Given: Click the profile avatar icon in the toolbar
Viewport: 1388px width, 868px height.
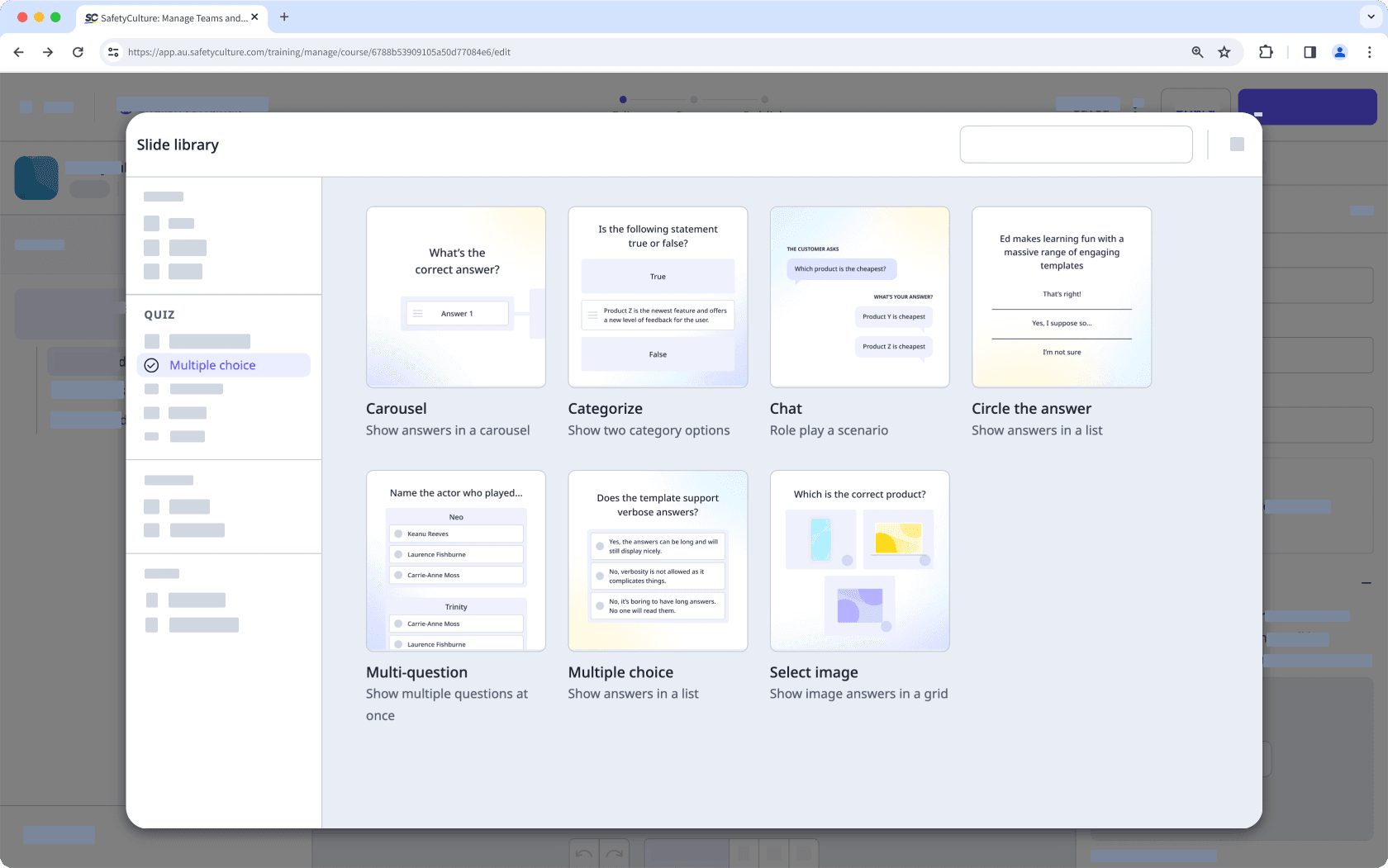Looking at the screenshot, I should click(x=1339, y=51).
